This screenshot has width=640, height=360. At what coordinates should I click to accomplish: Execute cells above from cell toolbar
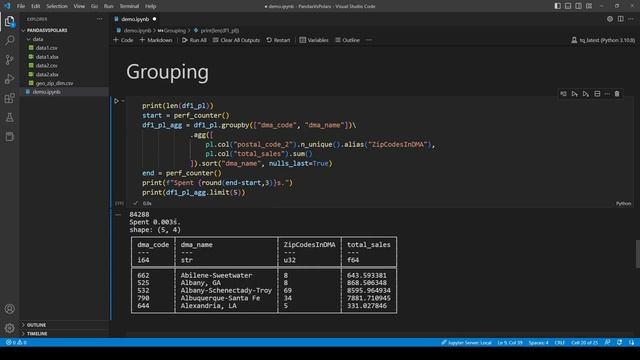coord(575,94)
